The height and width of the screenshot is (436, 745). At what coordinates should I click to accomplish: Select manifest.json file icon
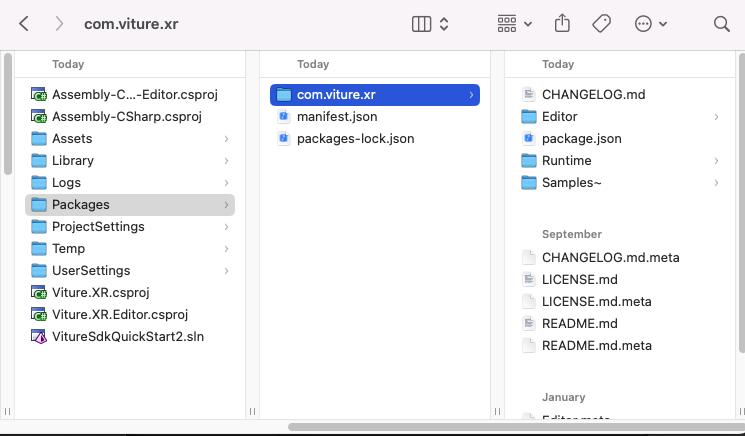(x=284, y=116)
